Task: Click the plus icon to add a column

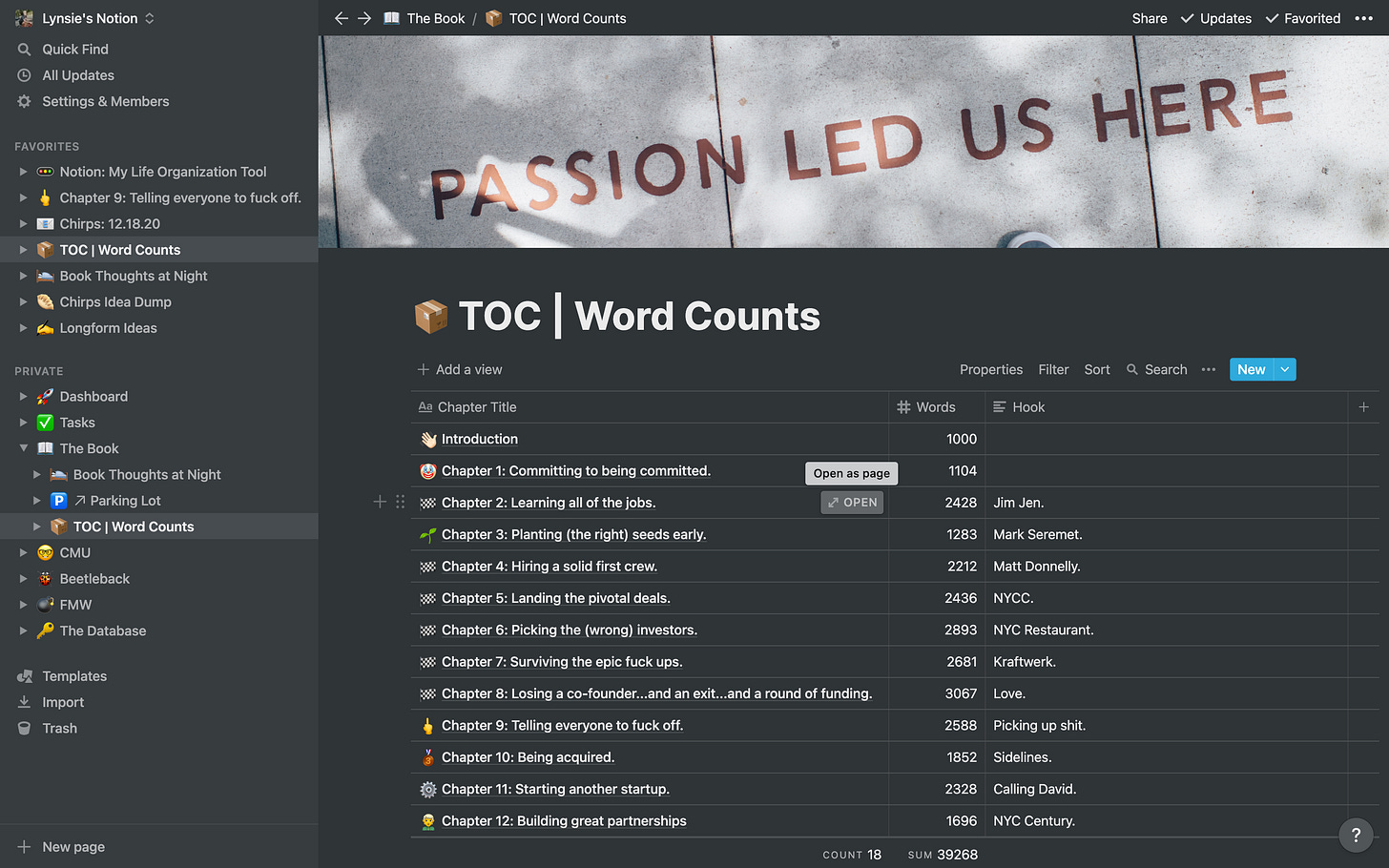Action: [x=1364, y=407]
